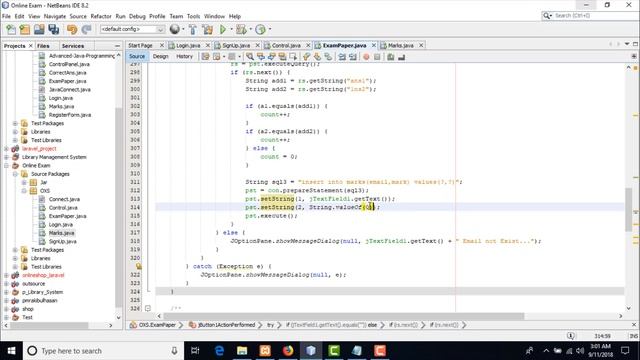Switch to the Control.java tab
Screen dimensions: 640x360
coord(286,45)
